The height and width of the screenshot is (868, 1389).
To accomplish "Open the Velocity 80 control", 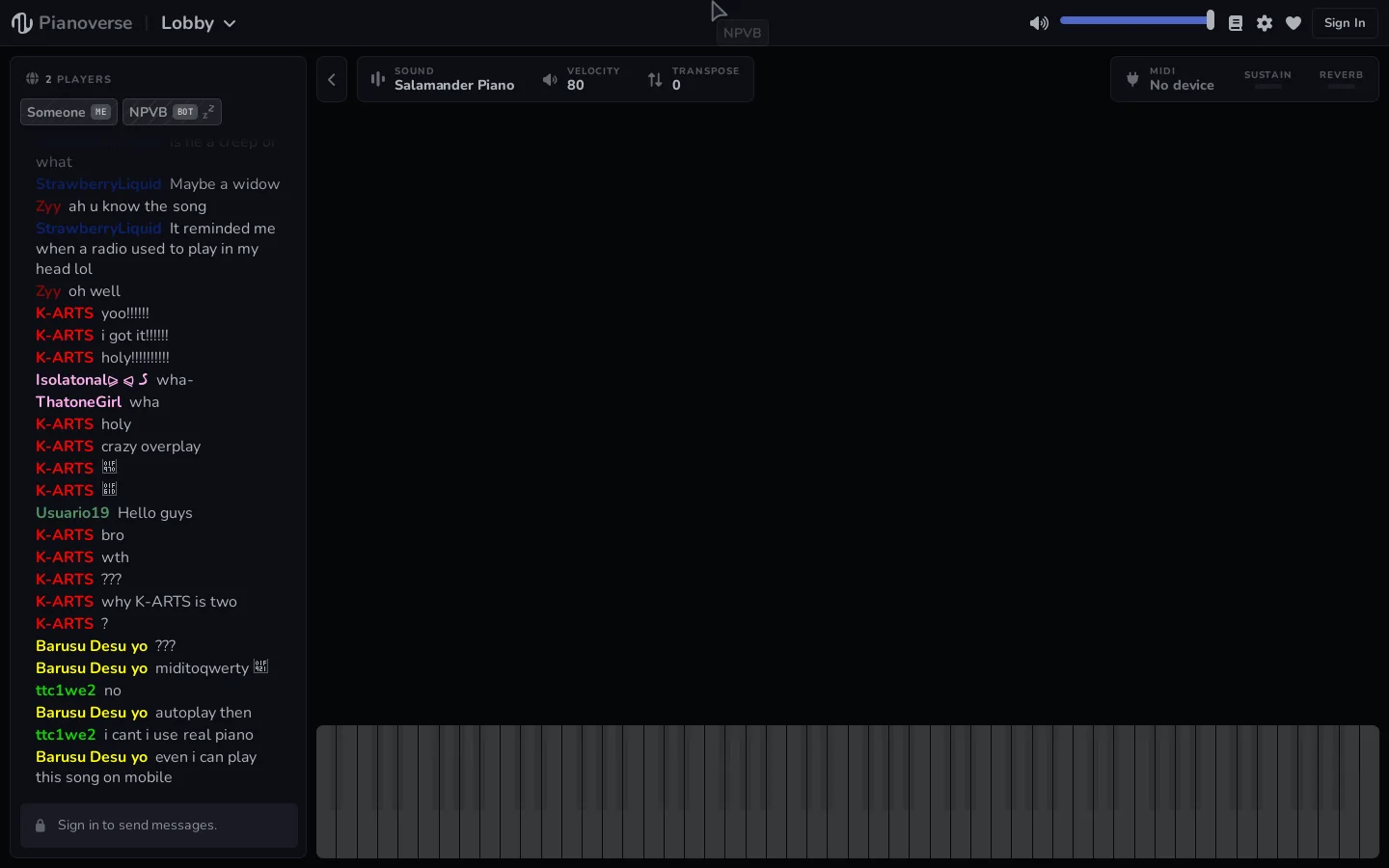I will [581, 79].
